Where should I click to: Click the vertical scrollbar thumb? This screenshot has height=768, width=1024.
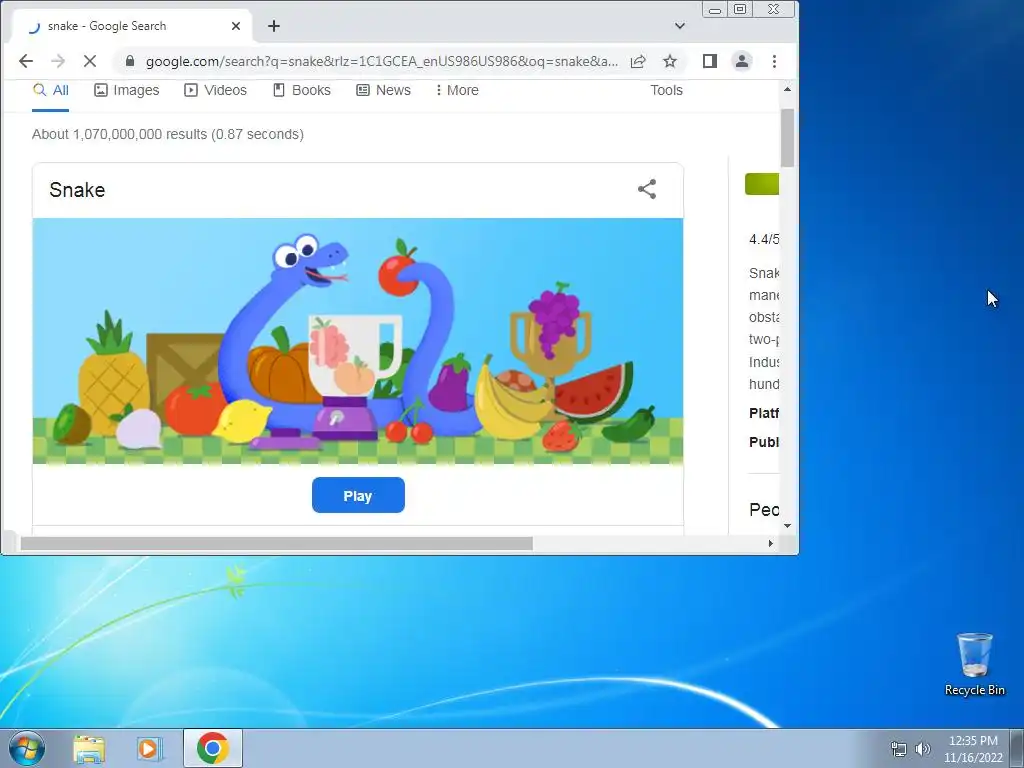(787, 137)
